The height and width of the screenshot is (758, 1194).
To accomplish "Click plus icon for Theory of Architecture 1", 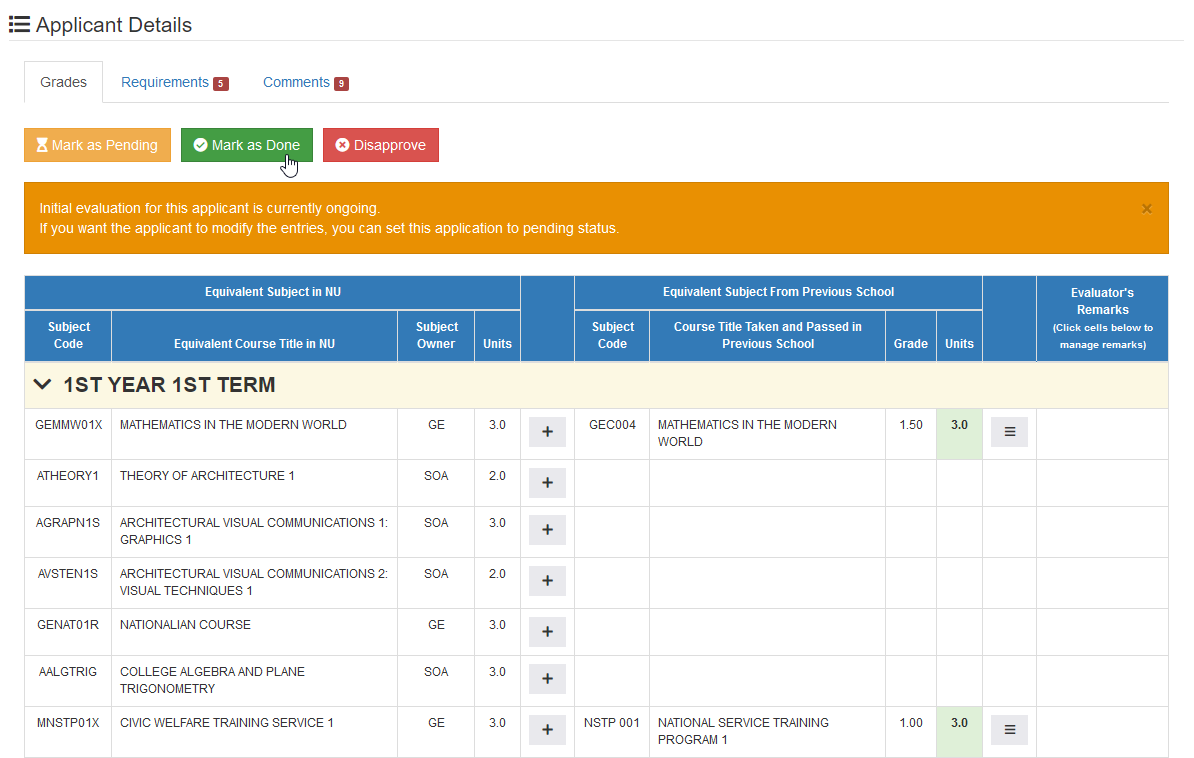I will pos(547,483).
